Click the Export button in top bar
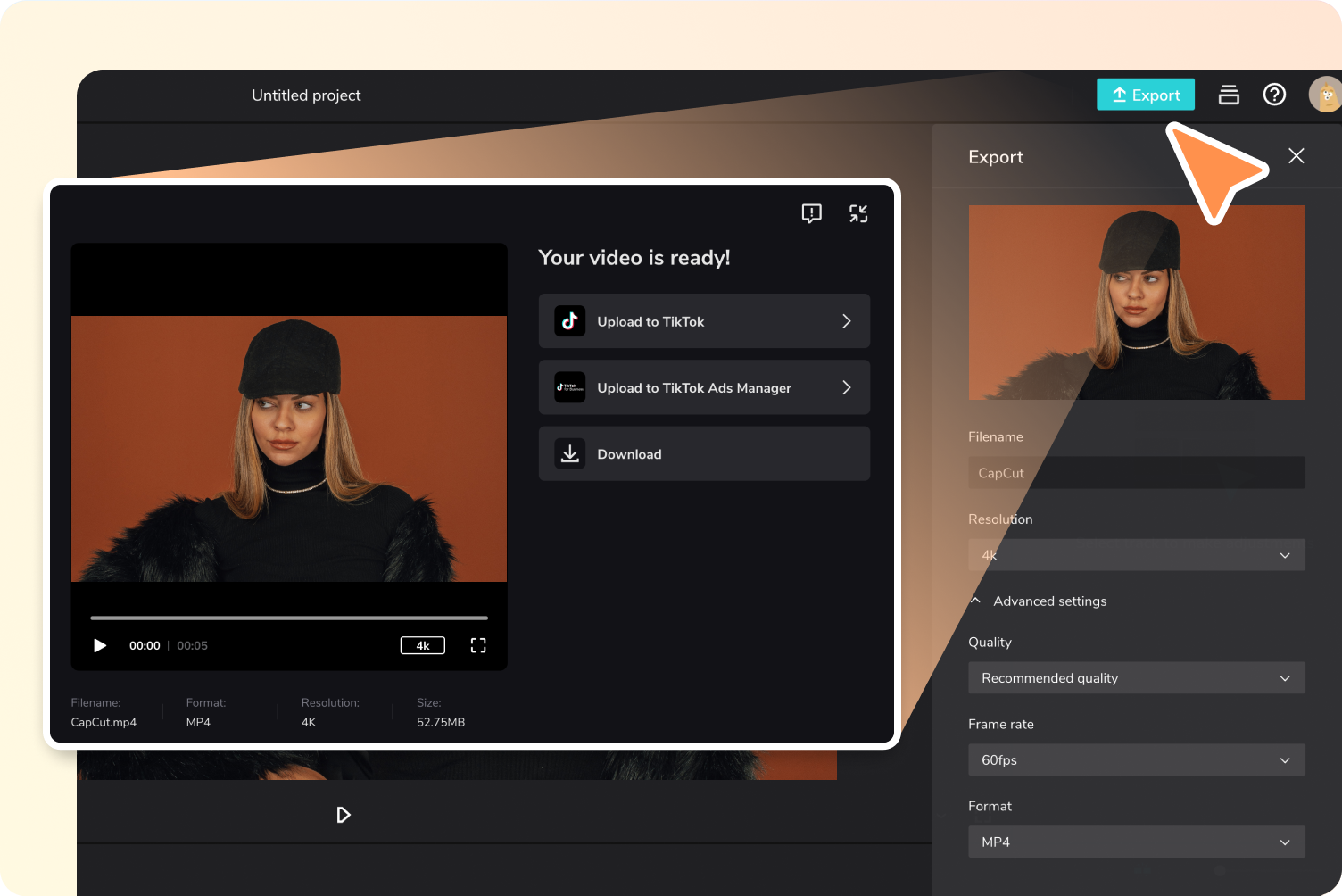 [x=1146, y=95]
